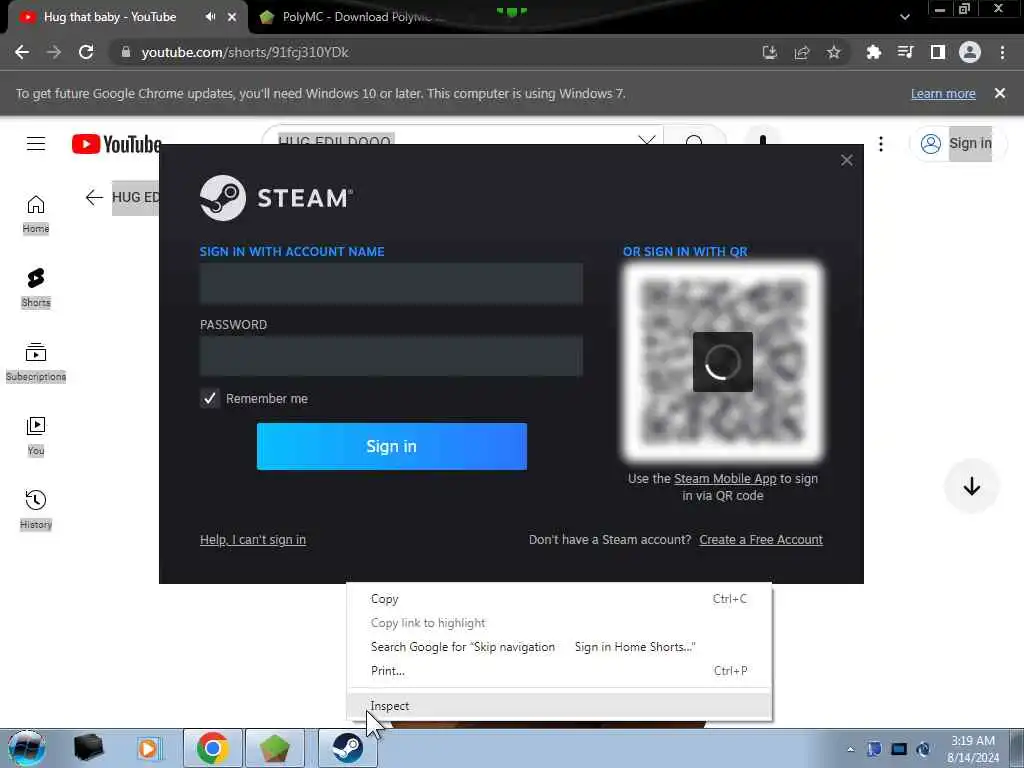The width and height of the screenshot is (1024, 768).
Task: Open Subscriptions in the YouTube sidebar
Action: coord(36,362)
